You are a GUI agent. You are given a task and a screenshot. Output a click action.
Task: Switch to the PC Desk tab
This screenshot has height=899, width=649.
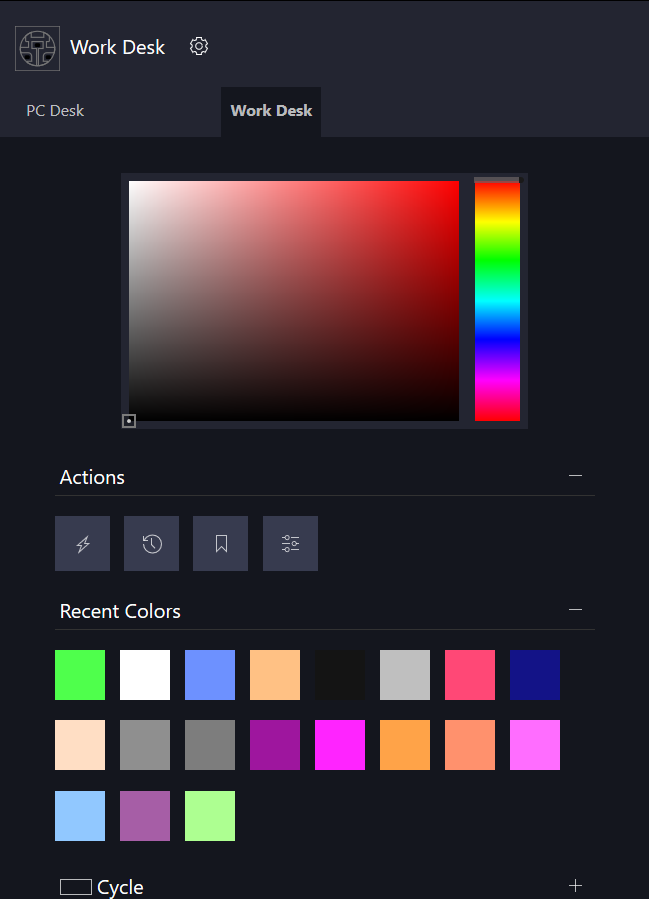coord(55,111)
